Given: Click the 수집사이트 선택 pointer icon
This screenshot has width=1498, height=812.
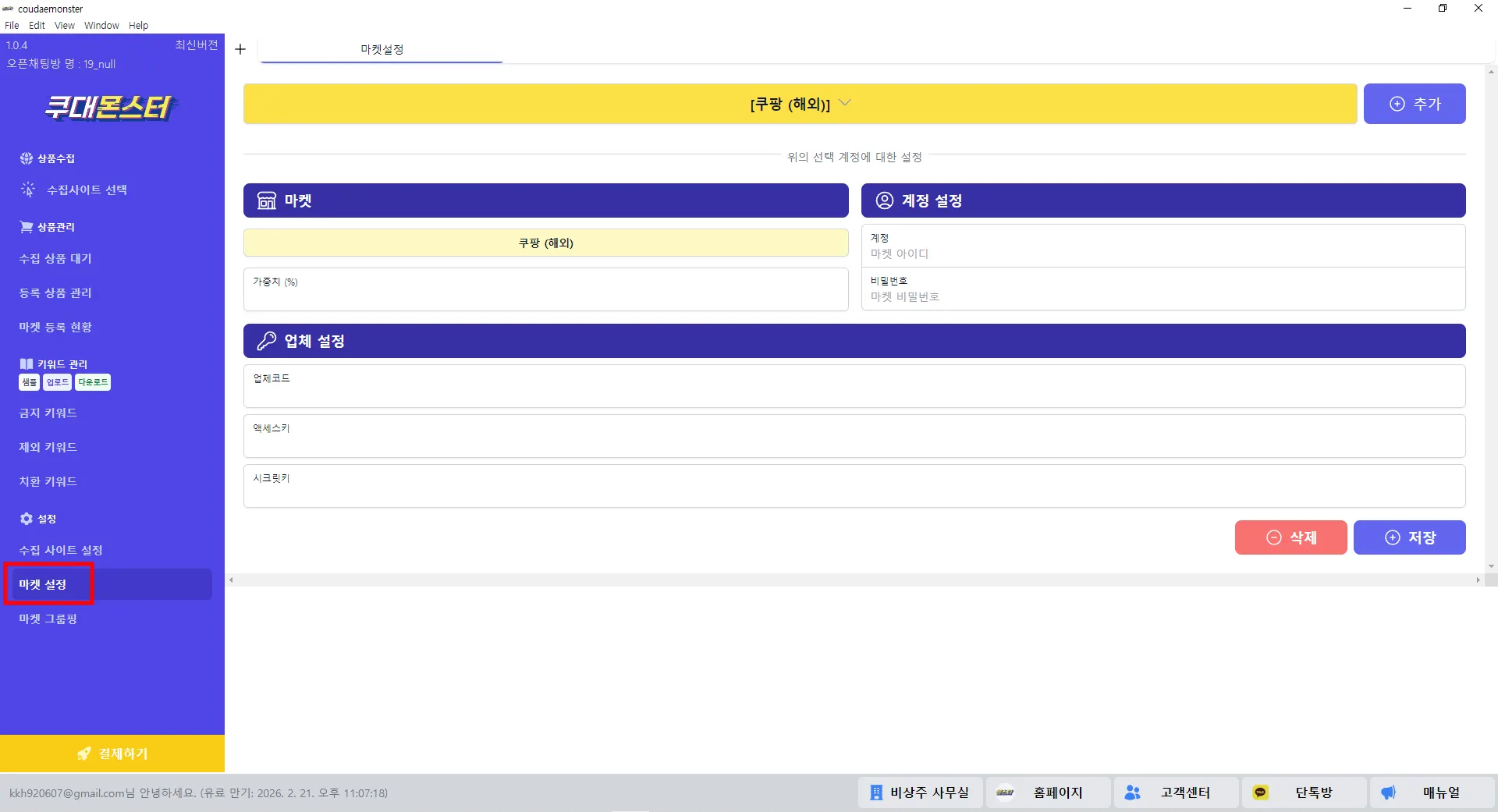Looking at the screenshot, I should coord(28,190).
